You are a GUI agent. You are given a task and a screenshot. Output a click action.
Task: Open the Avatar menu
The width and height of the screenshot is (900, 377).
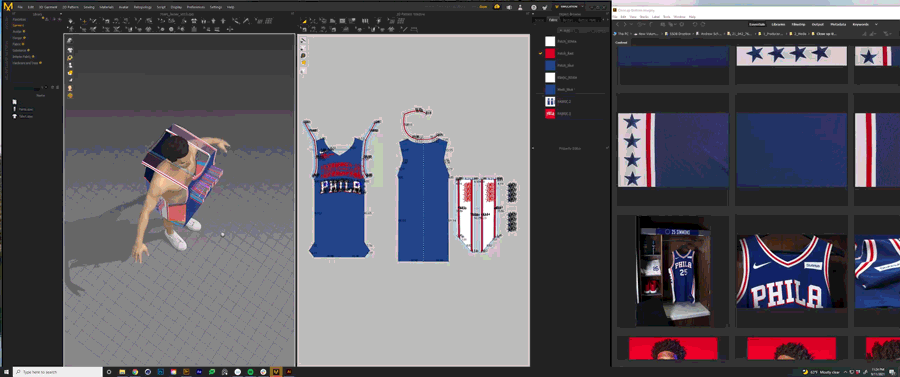click(x=123, y=7)
